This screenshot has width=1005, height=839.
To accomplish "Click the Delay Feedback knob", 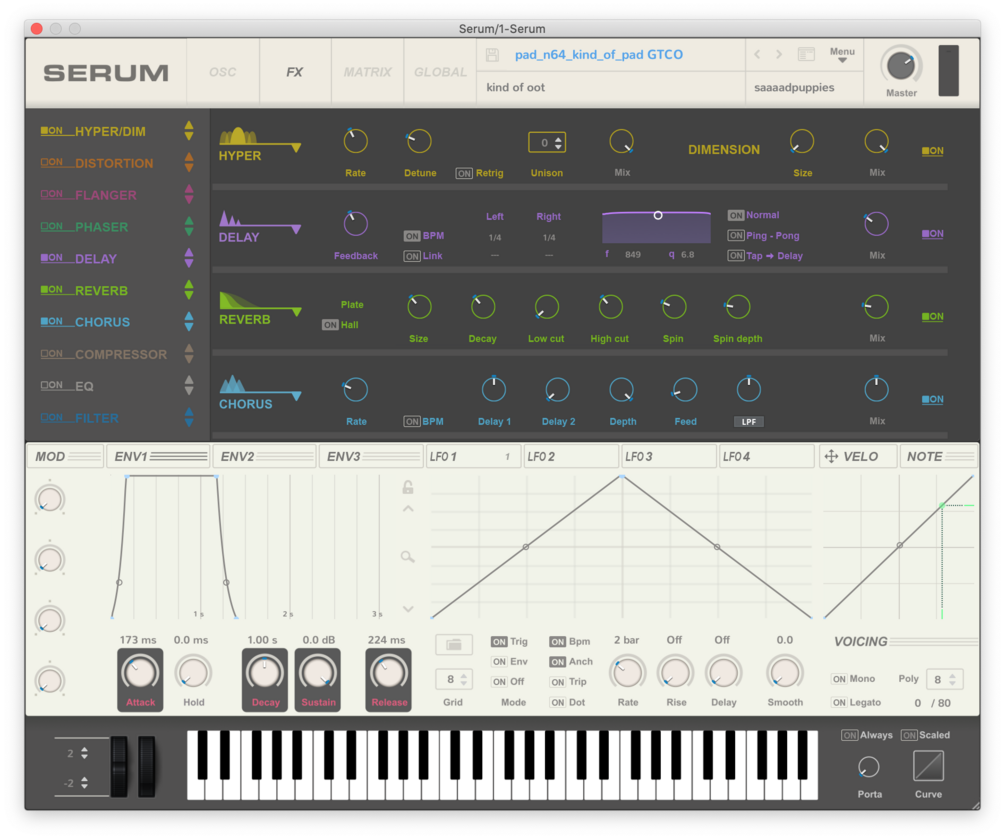I will click(356, 224).
